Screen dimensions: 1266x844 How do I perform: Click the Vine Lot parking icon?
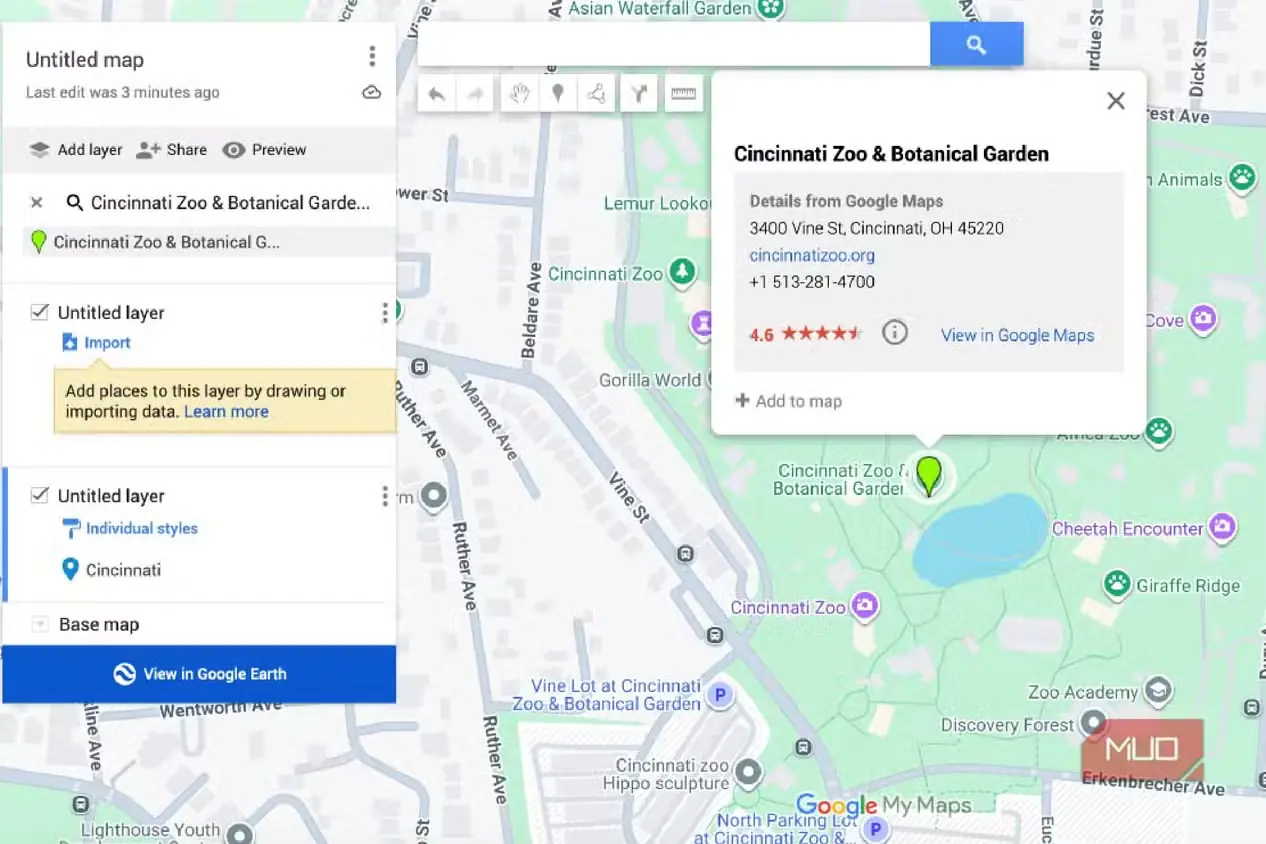(x=719, y=694)
